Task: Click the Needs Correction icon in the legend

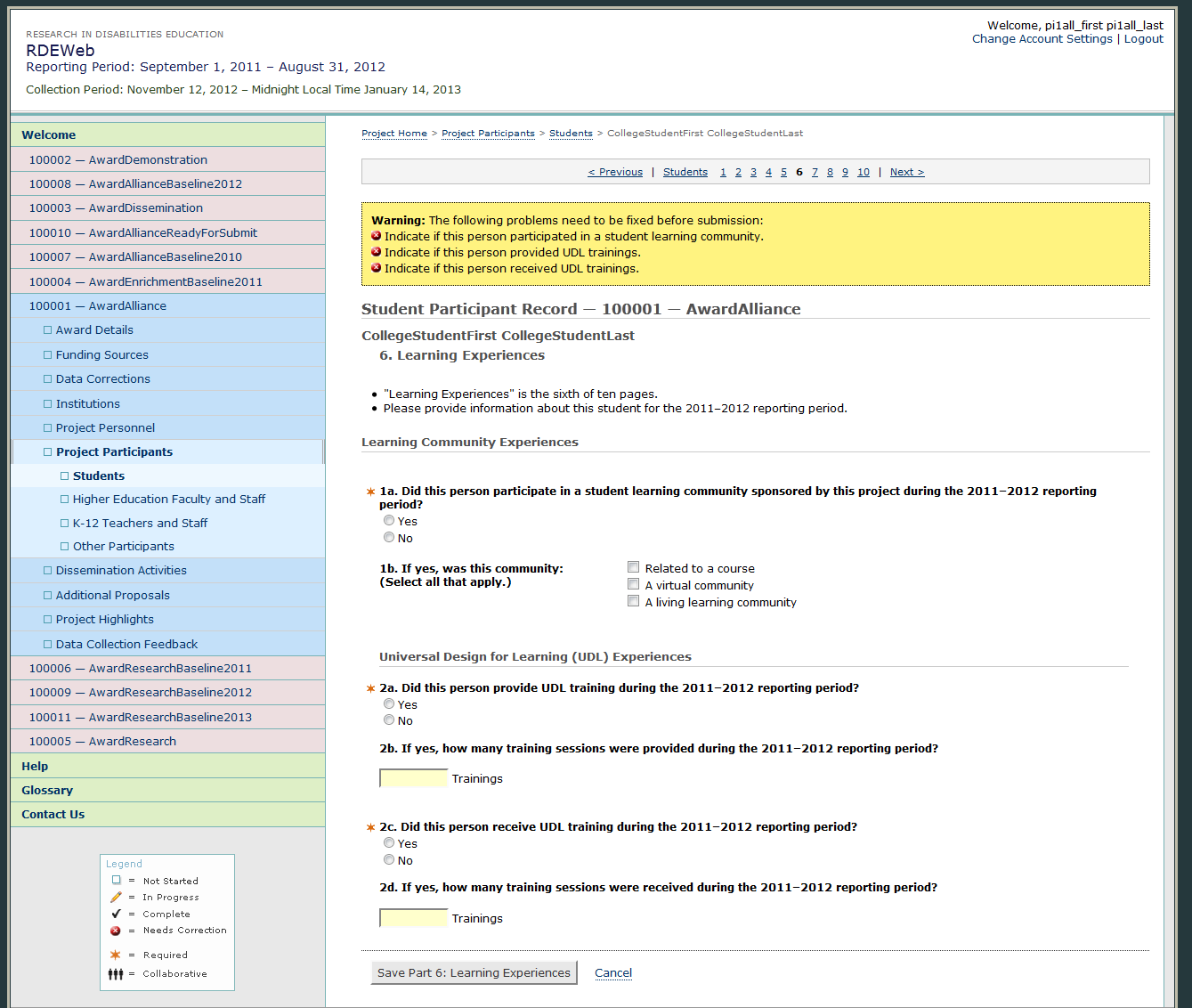Action: (x=116, y=931)
